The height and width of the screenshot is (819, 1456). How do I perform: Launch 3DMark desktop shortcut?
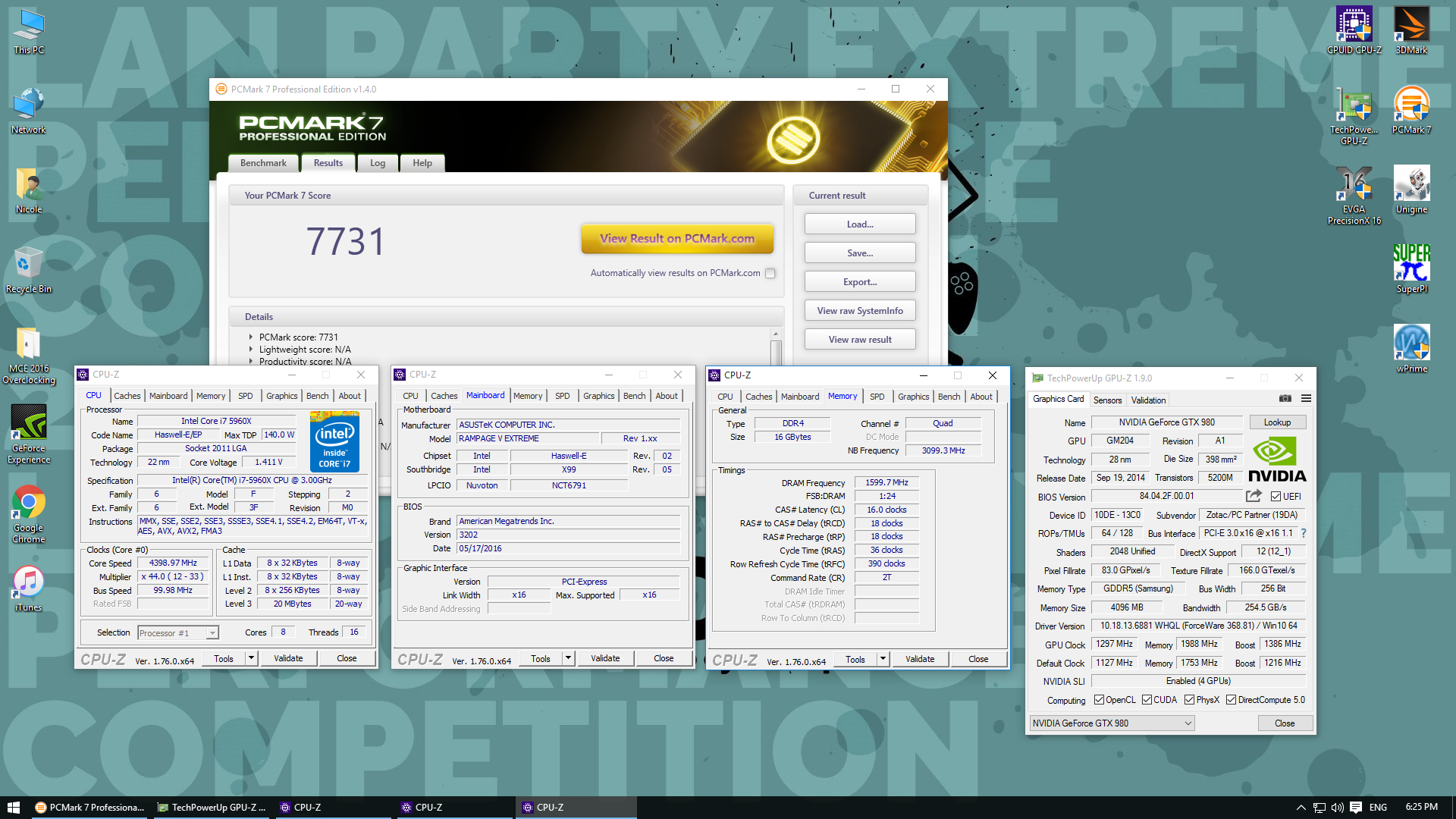pos(1412,32)
